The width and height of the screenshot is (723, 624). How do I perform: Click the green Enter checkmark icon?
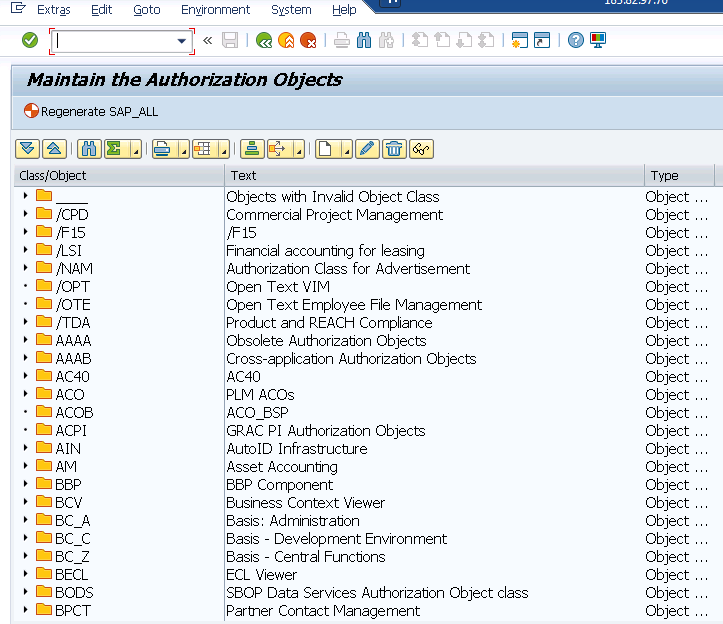[30, 40]
